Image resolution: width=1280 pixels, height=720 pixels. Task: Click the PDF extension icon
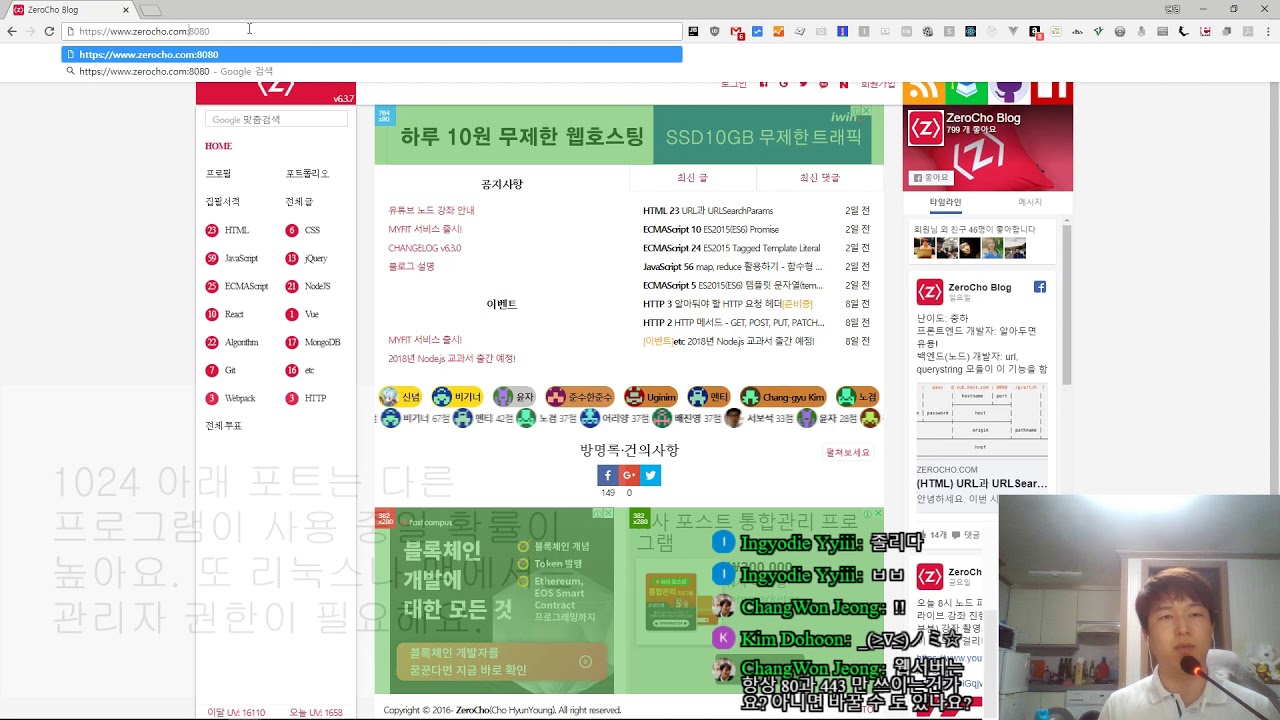pyautogui.click(x=1247, y=31)
